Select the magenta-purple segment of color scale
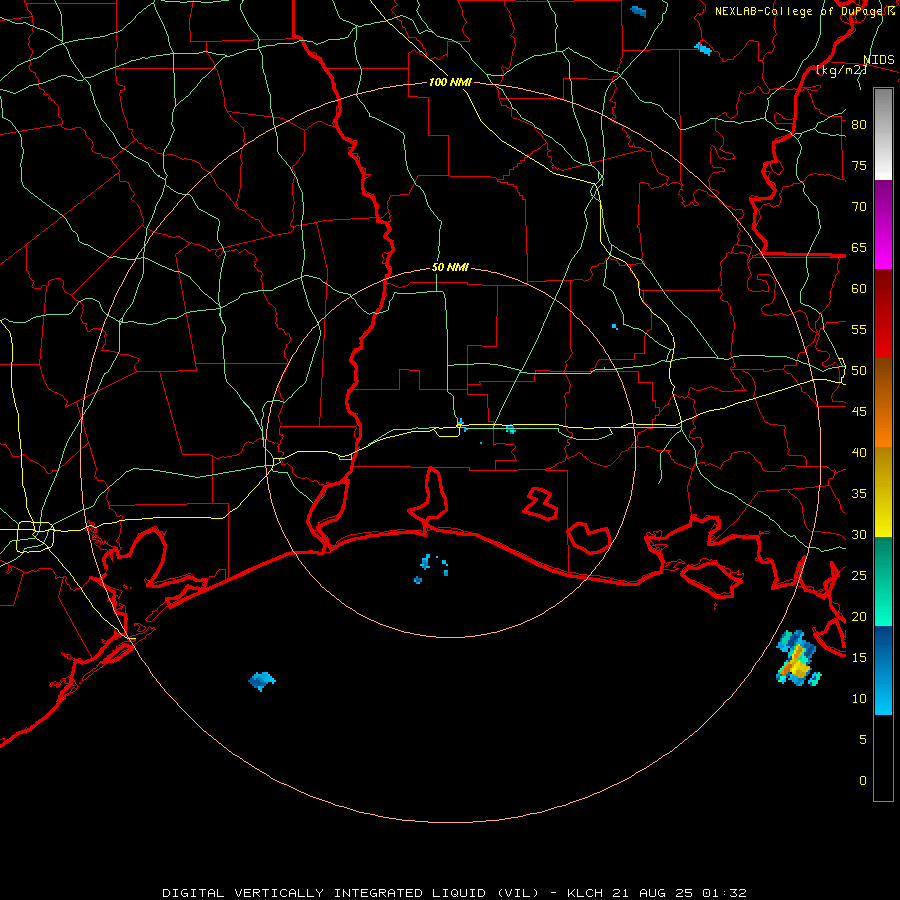 (883, 225)
